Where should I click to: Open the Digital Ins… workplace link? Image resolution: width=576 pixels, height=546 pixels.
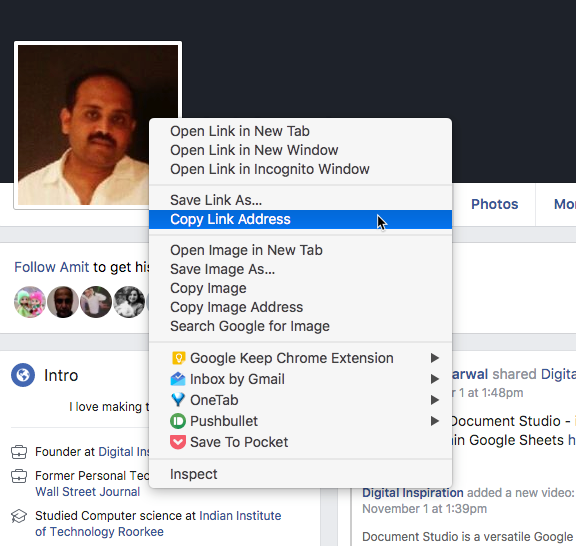point(123,452)
